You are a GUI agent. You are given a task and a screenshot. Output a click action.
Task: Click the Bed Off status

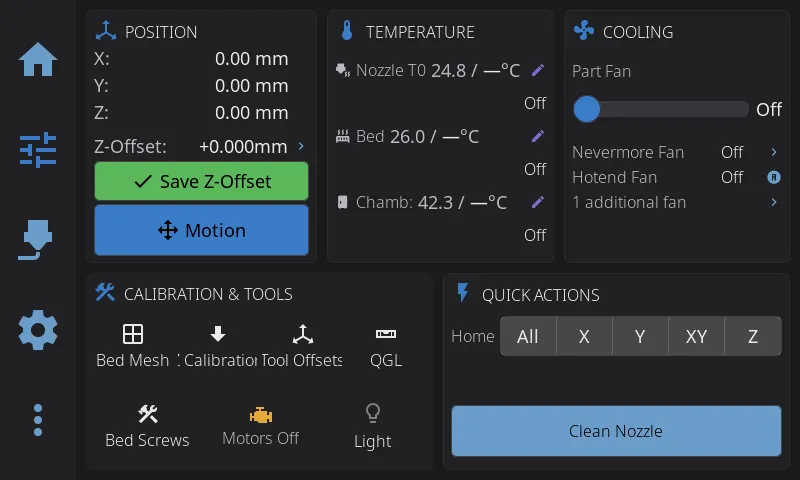tap(535, 169)
